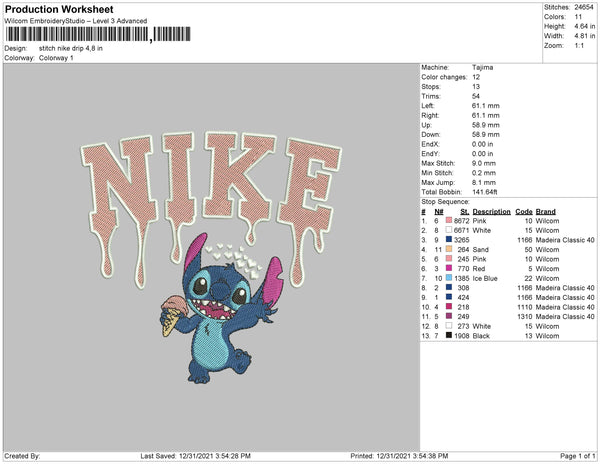
Task: Click the 'Page 1 of 1' footer text
Action: [577, 456]
